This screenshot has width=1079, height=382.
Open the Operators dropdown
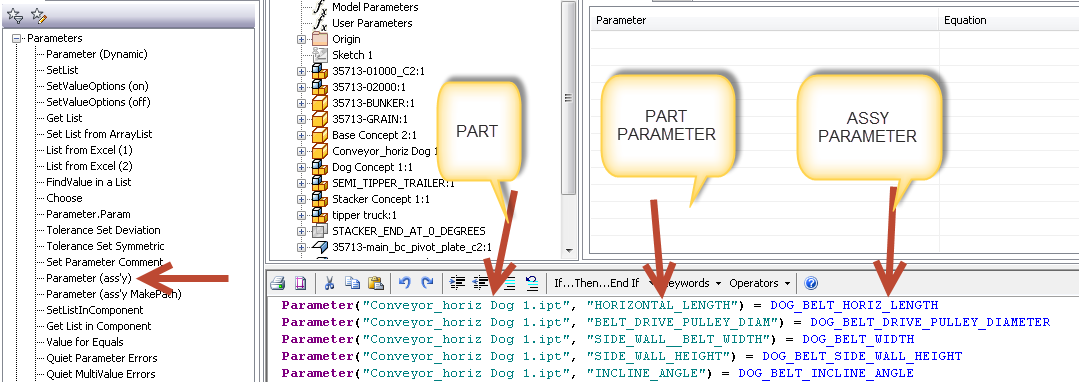760,283
